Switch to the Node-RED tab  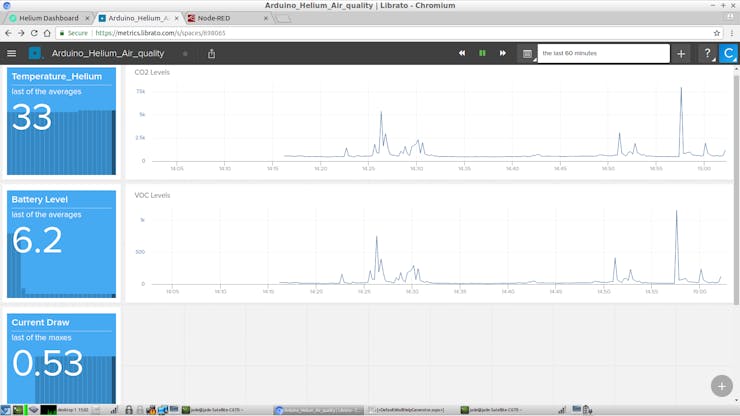(227, 18)
